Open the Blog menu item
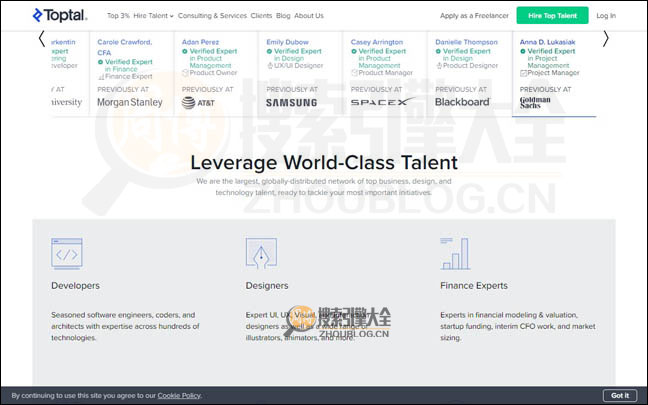648x405 pixels. (283, 16)
